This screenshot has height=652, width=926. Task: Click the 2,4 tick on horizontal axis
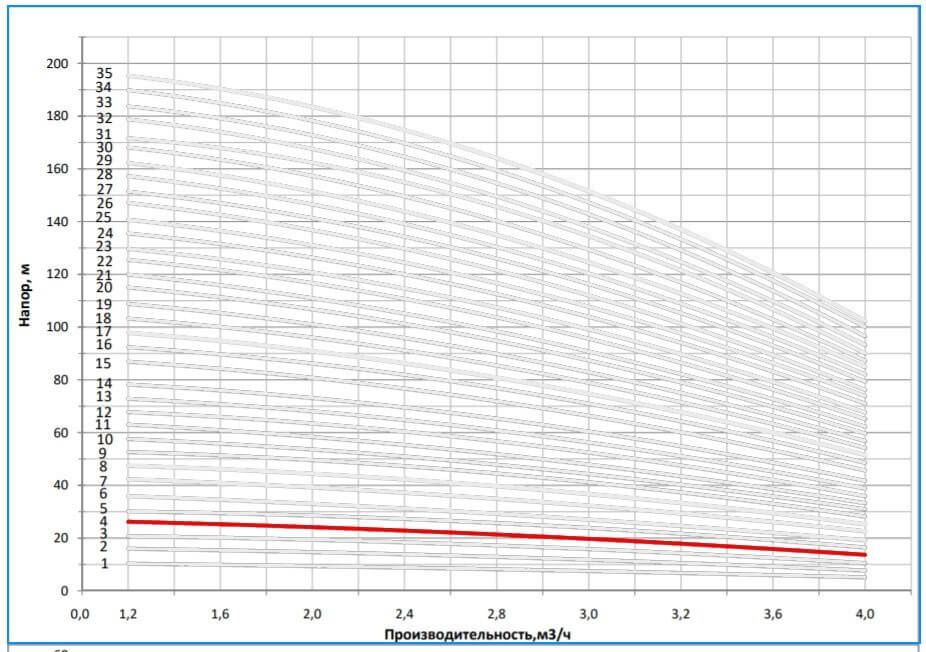pyautogui.click(x=404, y=613)
